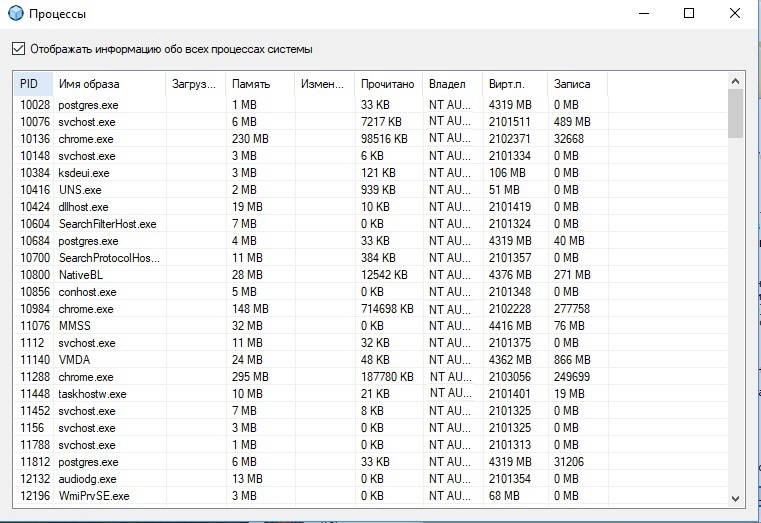This screenshot has height=523, width=761.
Task: Sort list by PID column header
Action: [x=29, y=84]
